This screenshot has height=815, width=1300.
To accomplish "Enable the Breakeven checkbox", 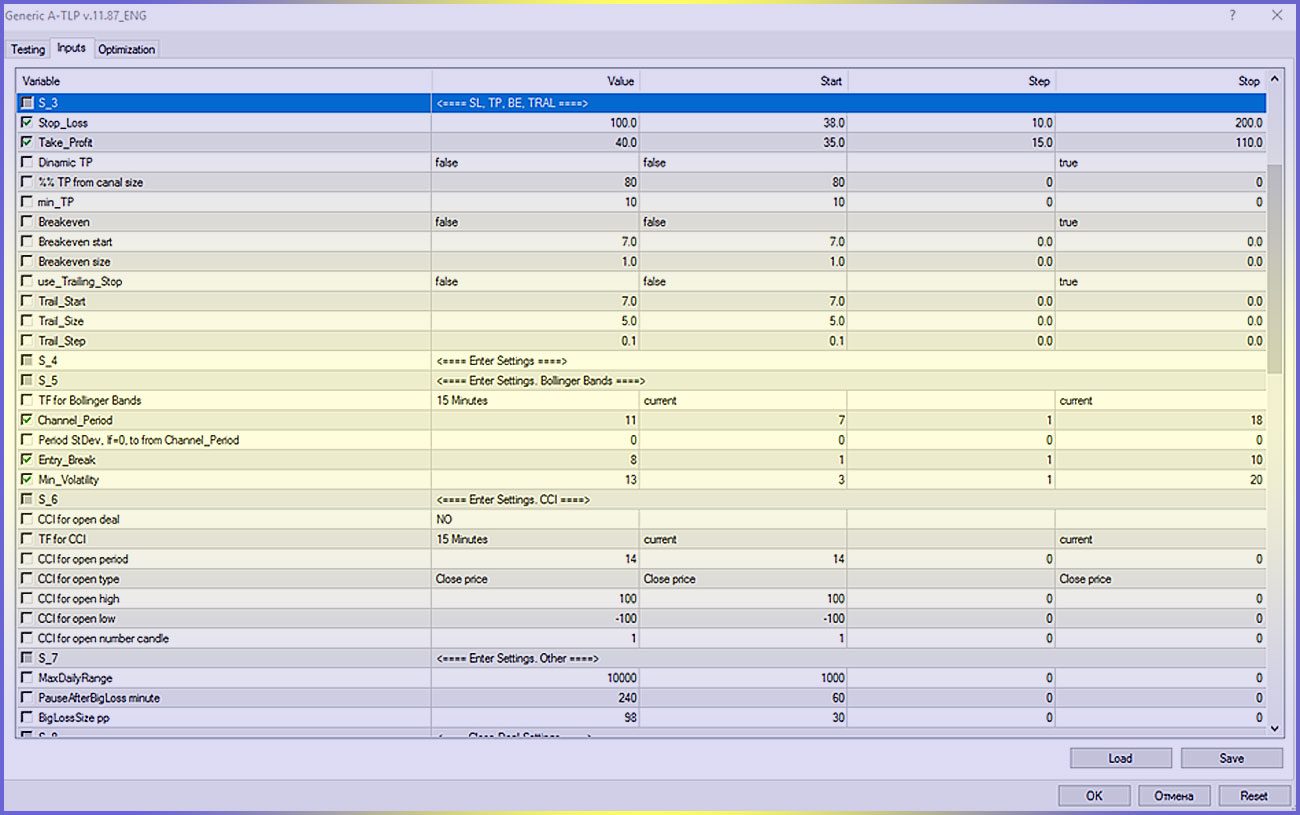I will tap(27, 222).
